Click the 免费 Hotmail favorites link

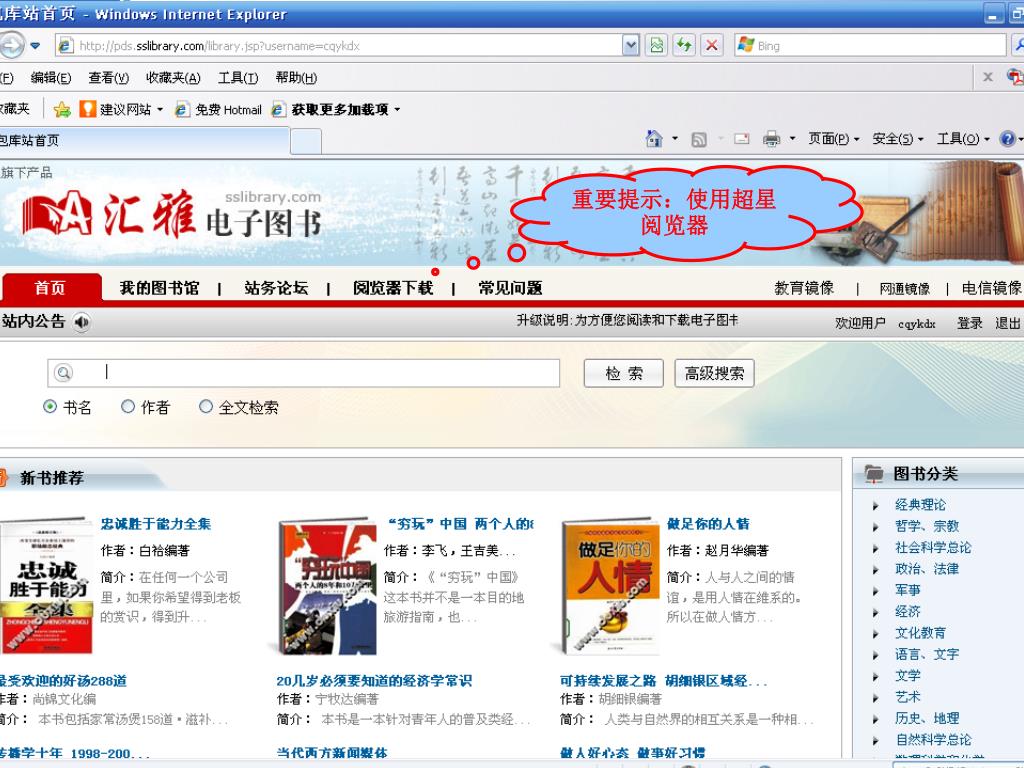(219, 110)
